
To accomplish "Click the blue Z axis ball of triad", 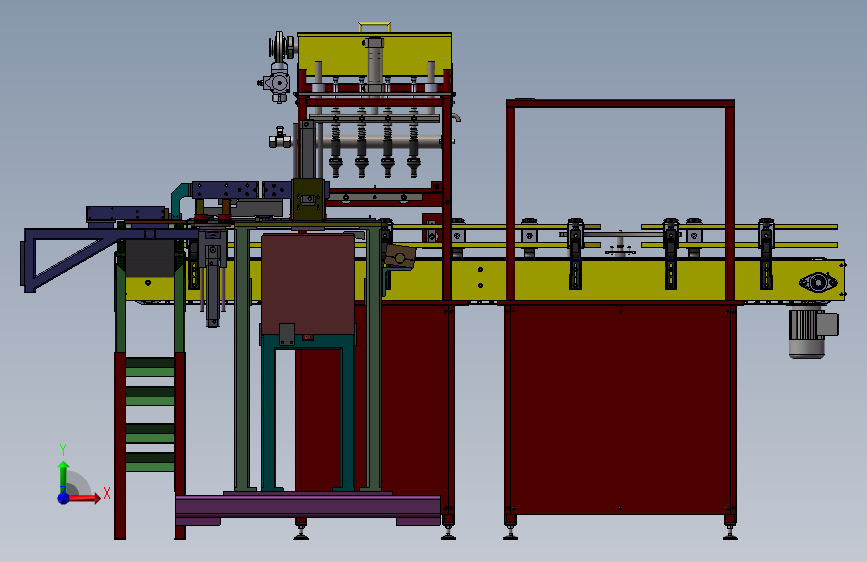I will tap(64, 498).
